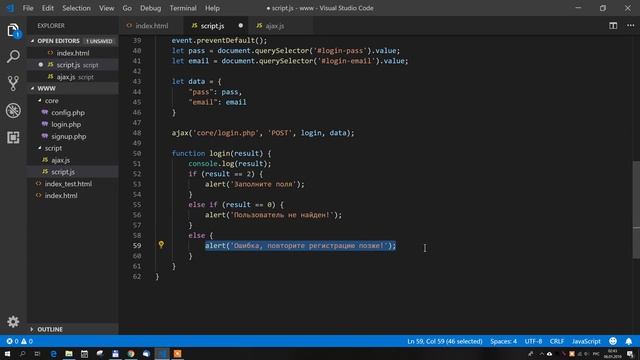Open Chrome from the taskbar
640x360 pixels.
[131, 354]
